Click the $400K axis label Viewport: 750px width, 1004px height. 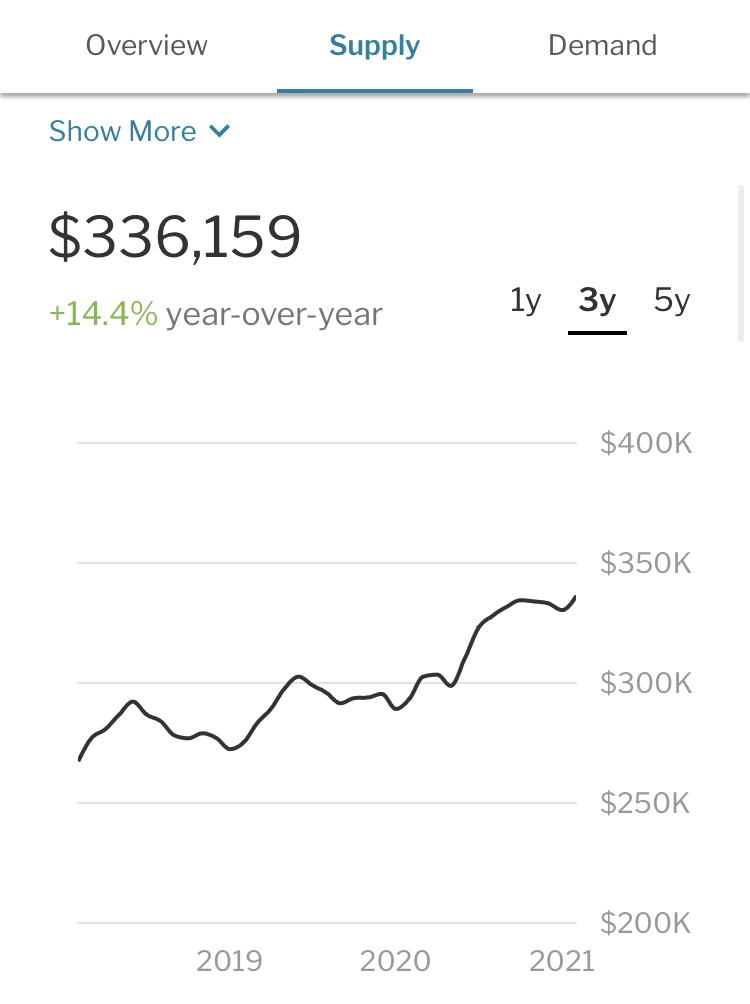(x=646, y=443)
